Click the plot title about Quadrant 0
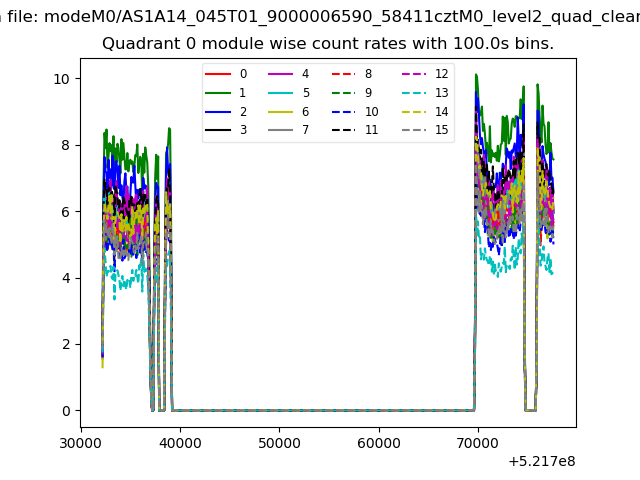The image size is (640, 480). click(328, 44)
